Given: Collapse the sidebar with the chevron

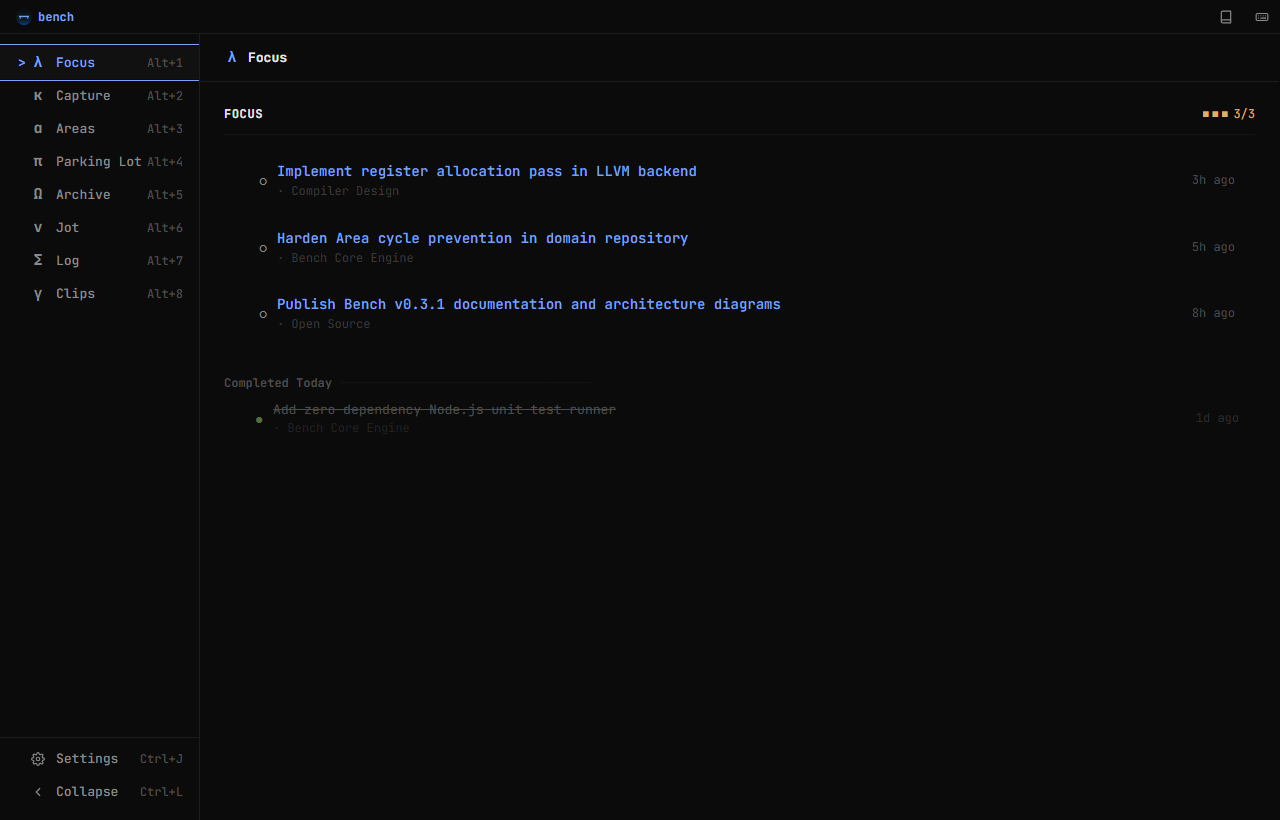Looking at the screenshot, I should point(38,792).
